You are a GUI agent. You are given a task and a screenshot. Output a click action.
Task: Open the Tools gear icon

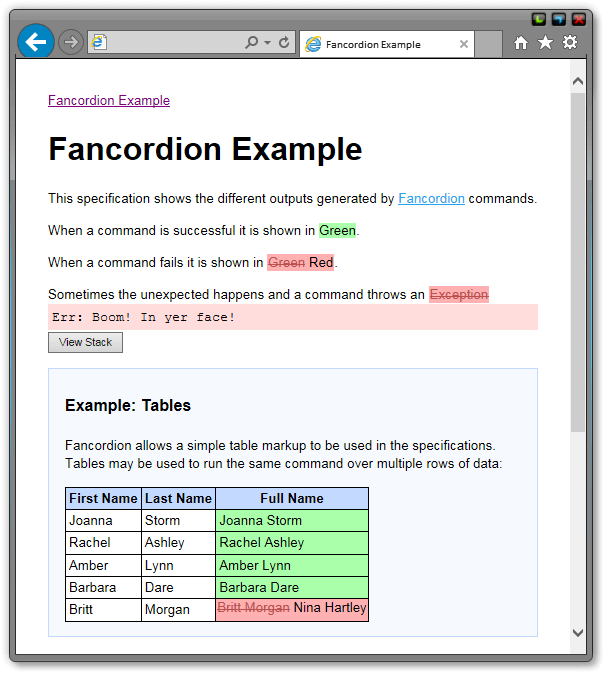coord(570,42)
